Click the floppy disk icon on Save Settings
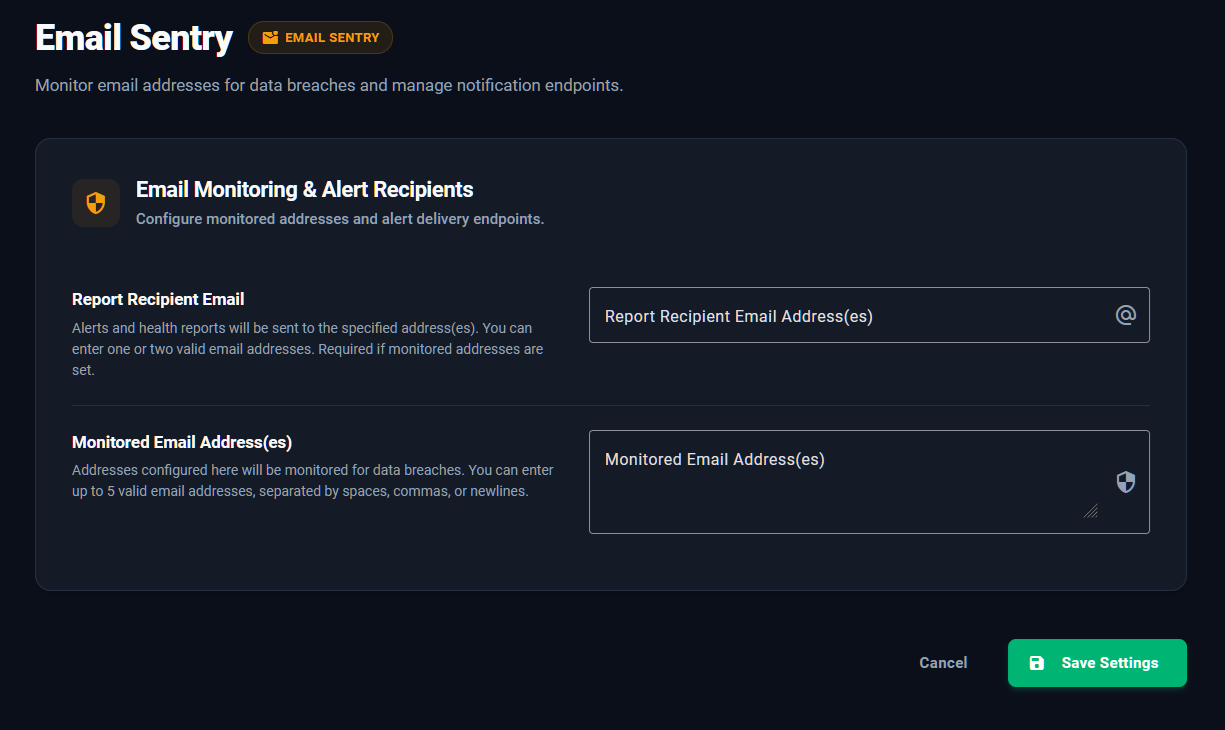 (x=1037, y=663)
